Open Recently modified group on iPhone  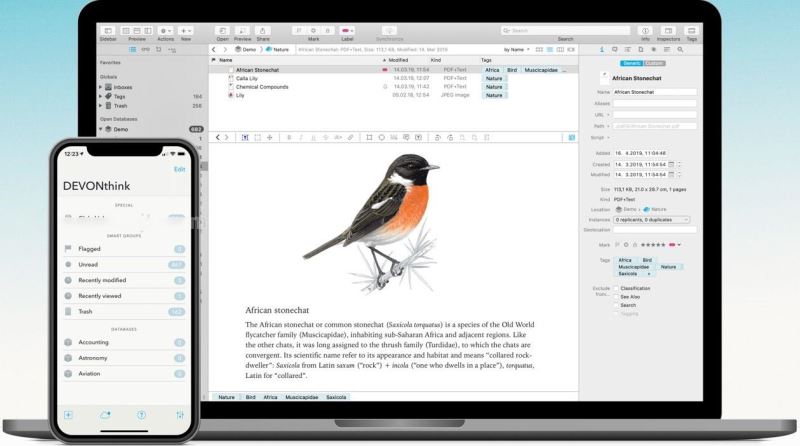[124, 280]
